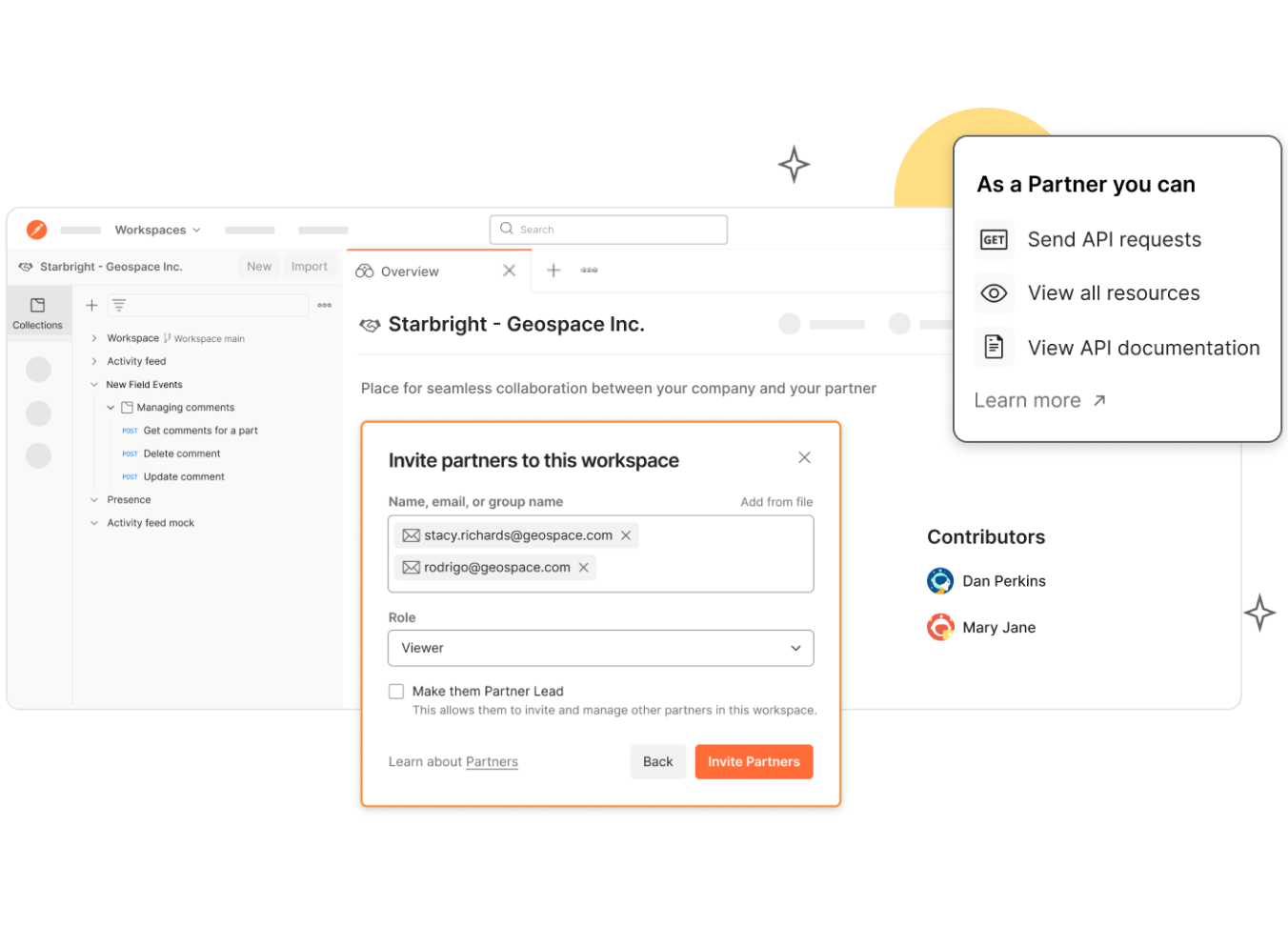
Task: Remove stacy.richards@geospace.com with its X icon
Action: (626, 535)
